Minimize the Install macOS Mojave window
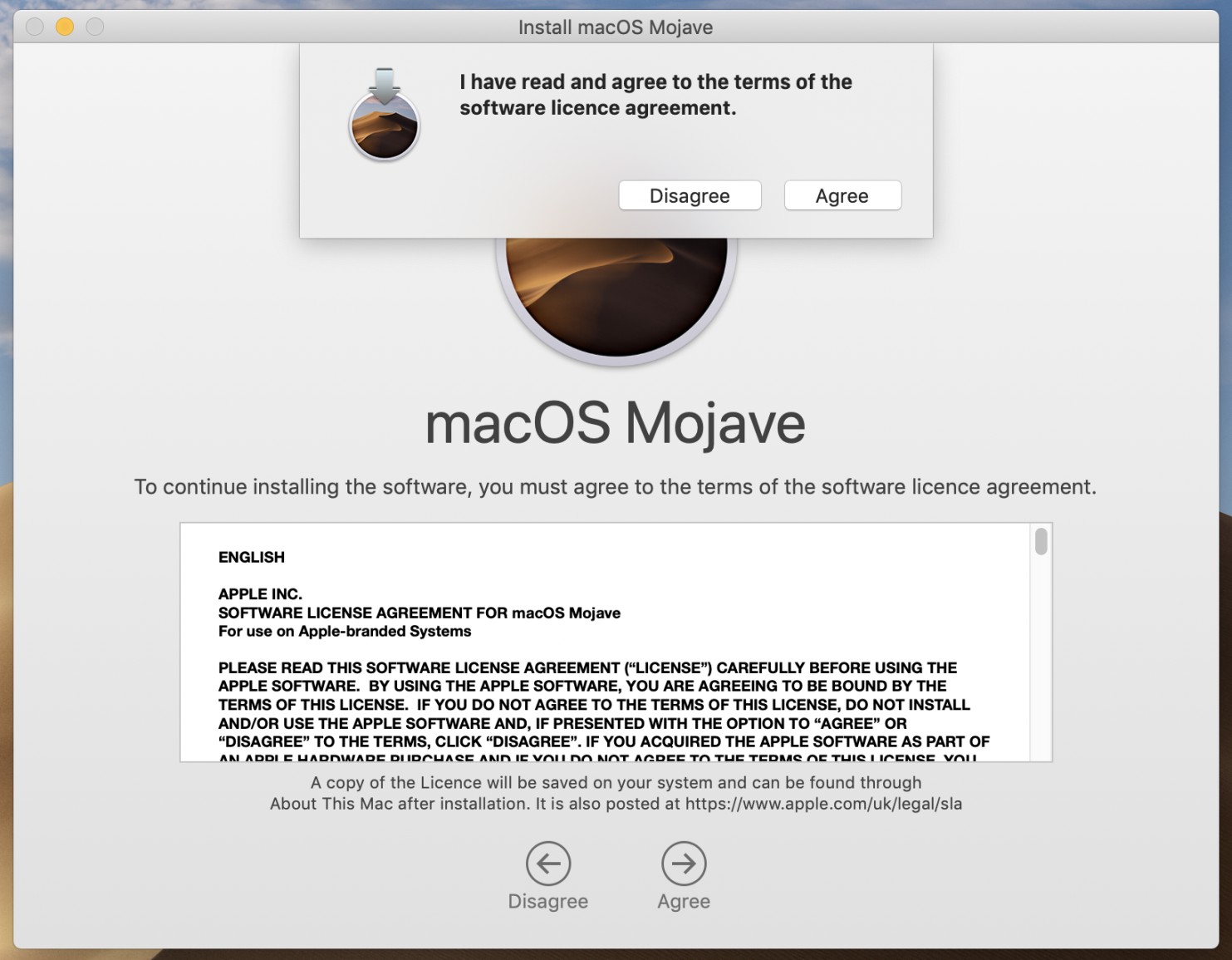The width and height of the screenshot is (1232, 960). 65,27
